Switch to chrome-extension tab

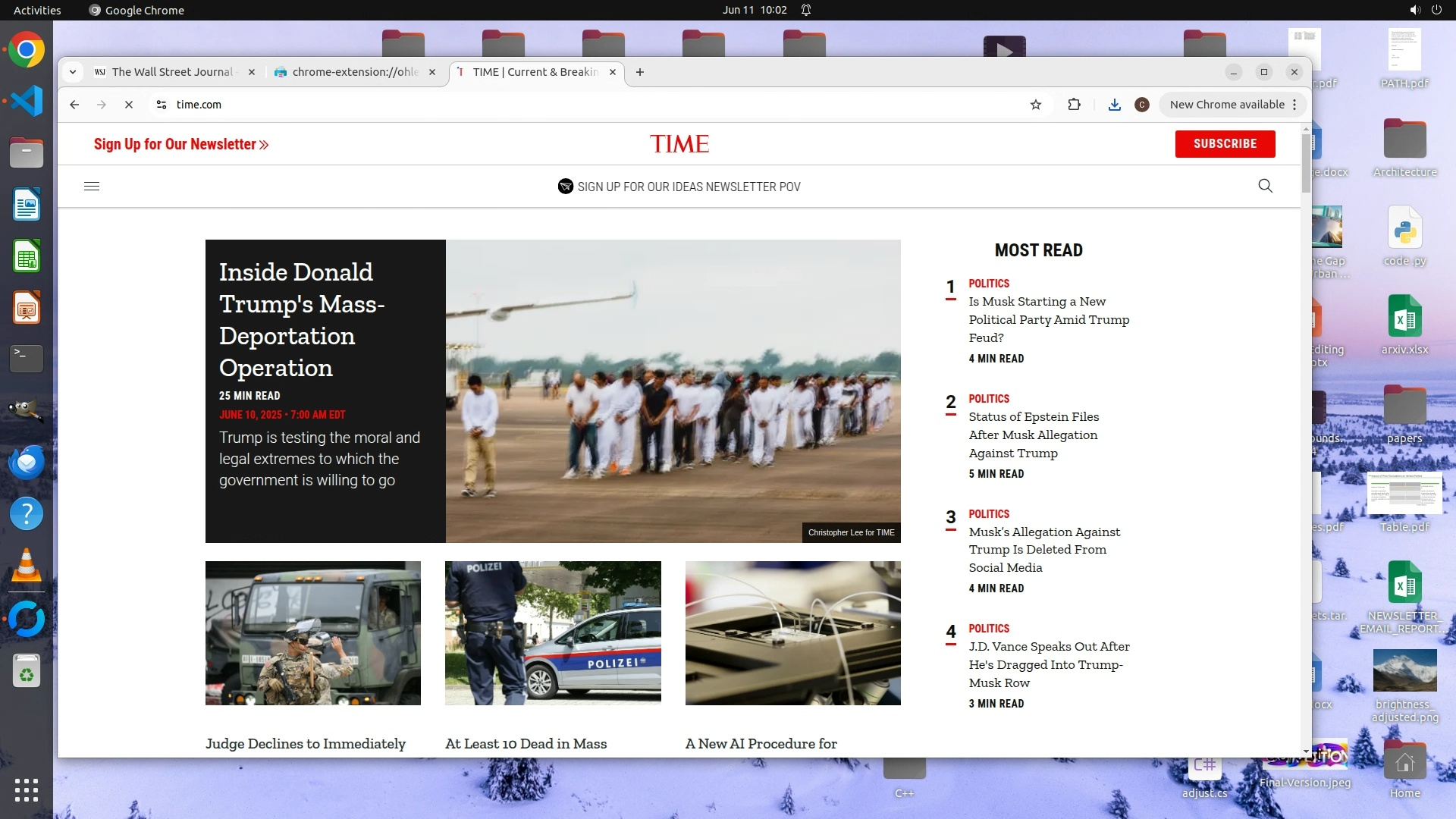coord(354,72)
